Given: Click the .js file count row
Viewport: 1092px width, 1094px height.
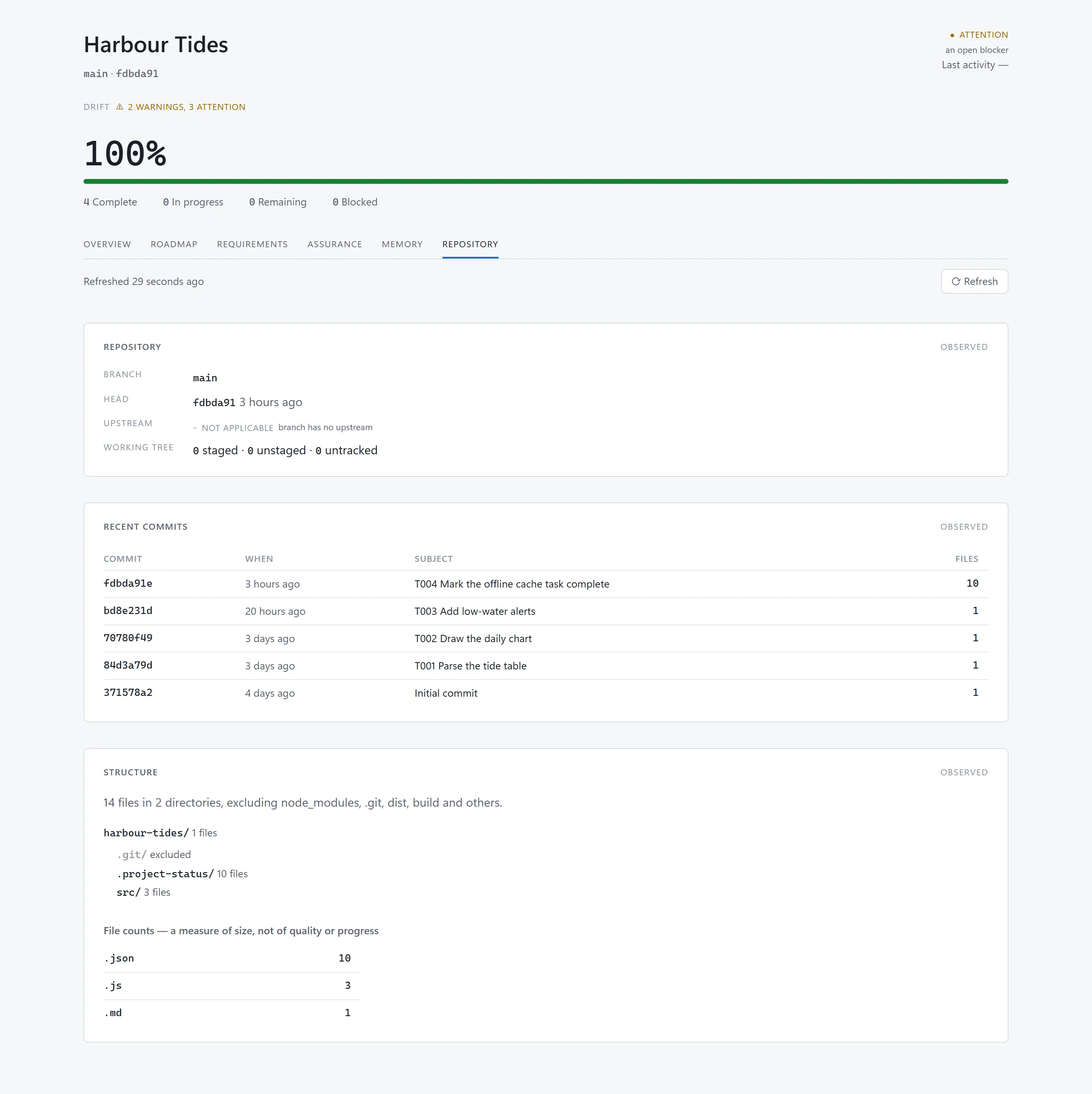Looking at the screenshot, I should [x=232, y=985].
